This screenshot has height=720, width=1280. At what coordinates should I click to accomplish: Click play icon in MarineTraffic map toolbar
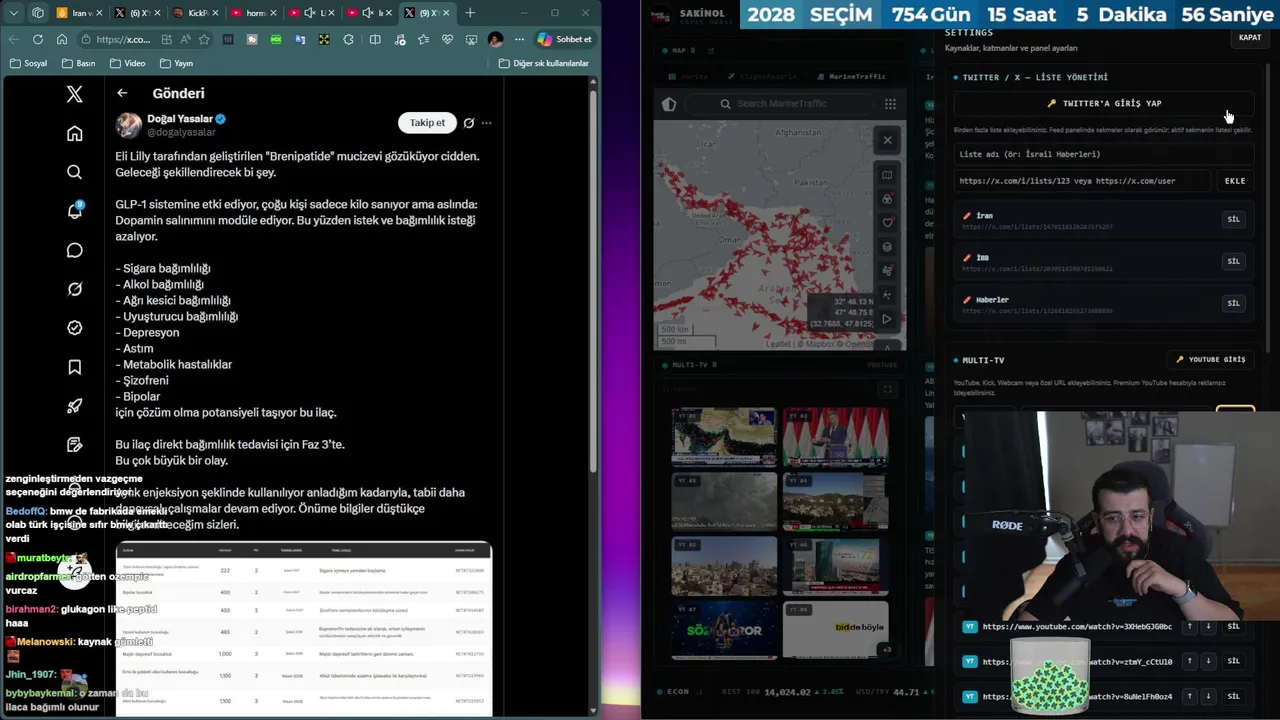[887, 319]
